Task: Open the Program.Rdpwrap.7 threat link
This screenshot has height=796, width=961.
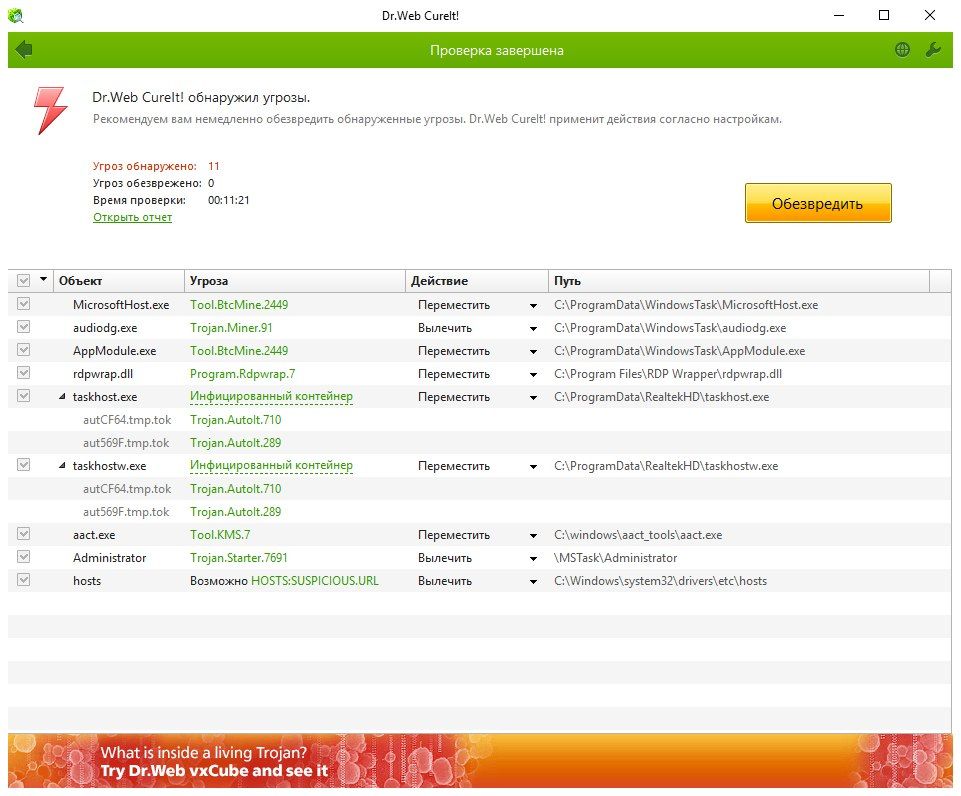Action: pyautogui.click(x=243, y=374)
